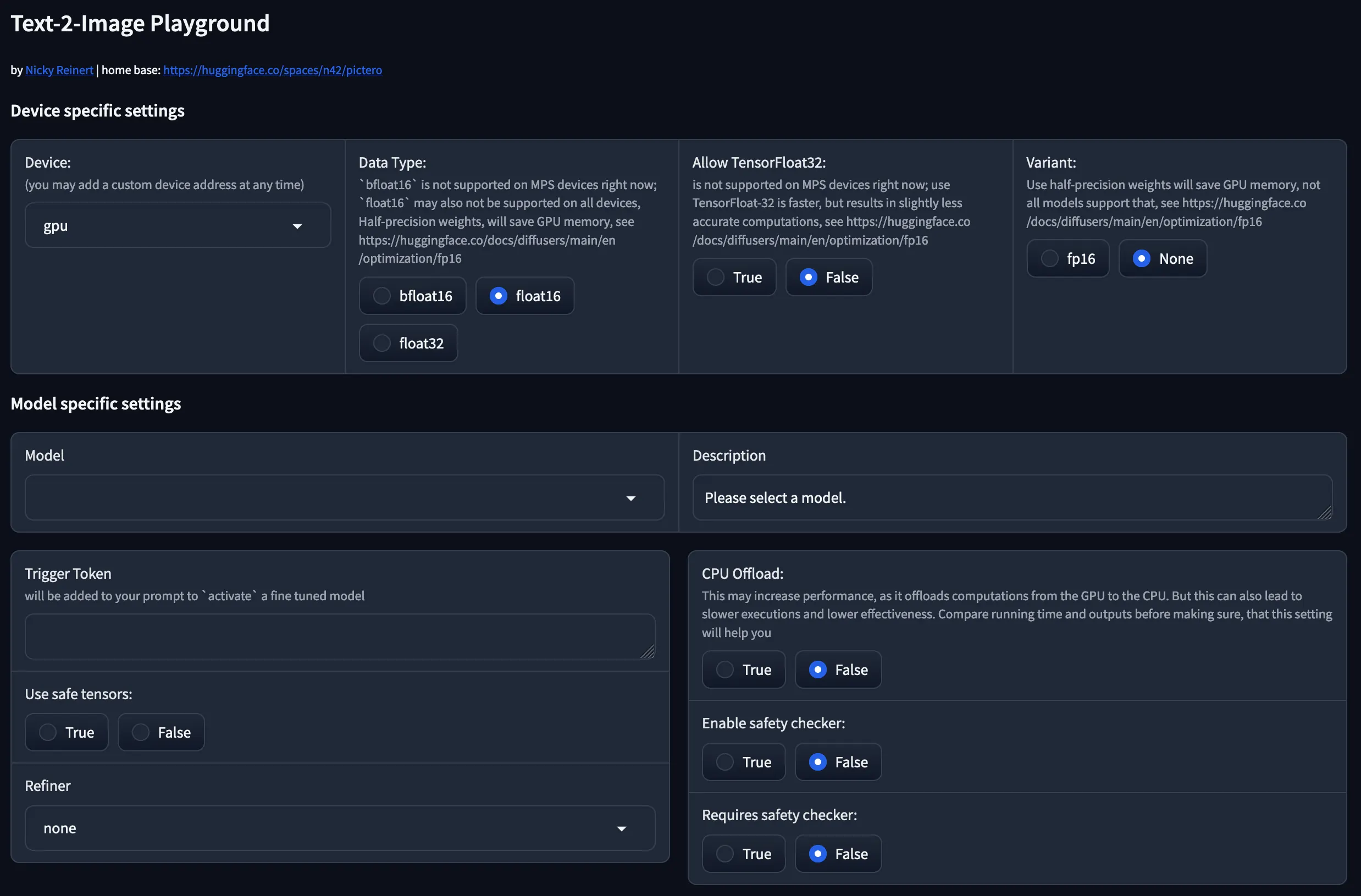This screenshot has height=896, width=1361.
Task: Open Nicky Reinert author link
Action: coord(59,70)
